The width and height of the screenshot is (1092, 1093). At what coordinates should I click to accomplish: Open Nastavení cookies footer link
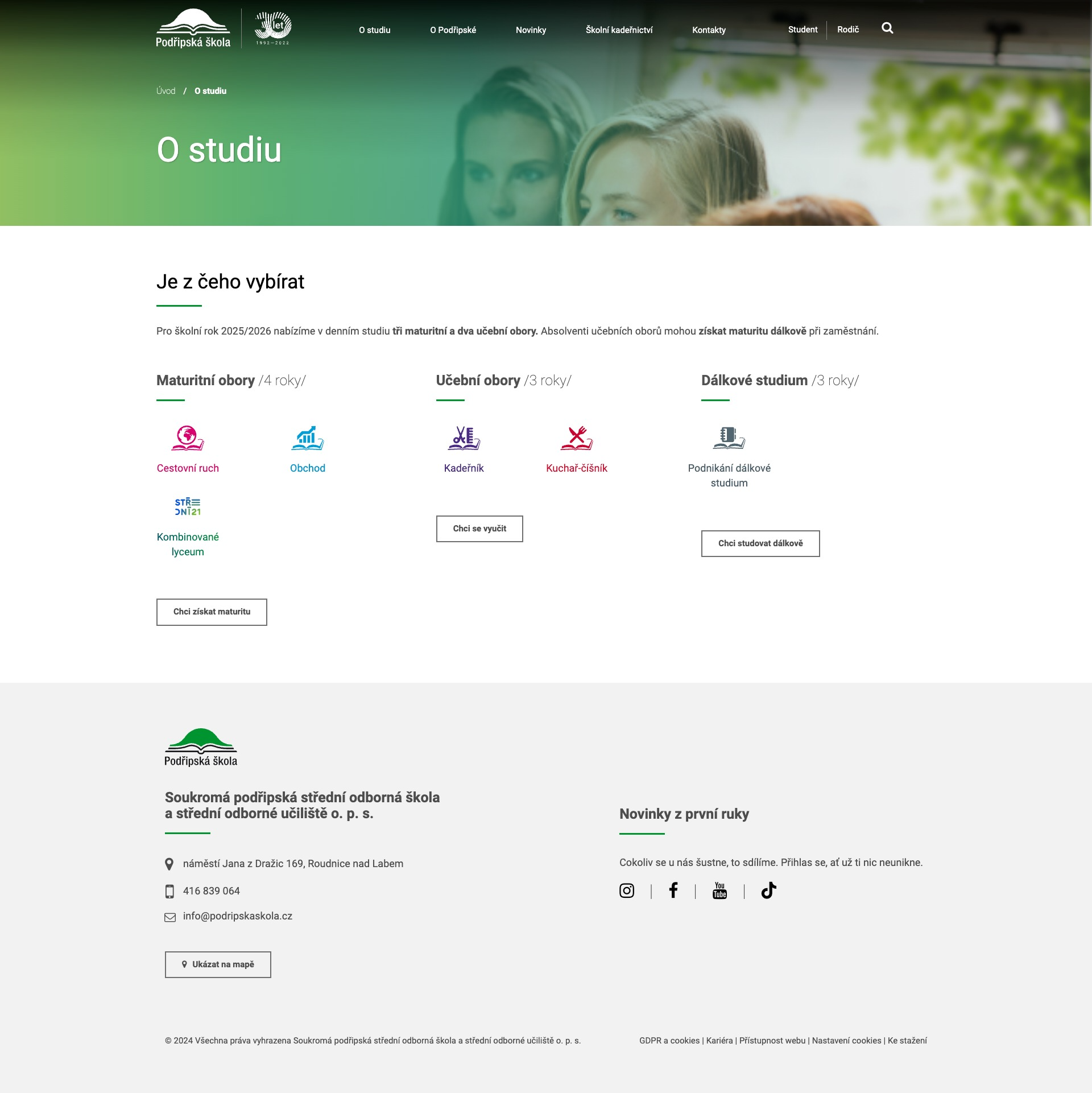pos(847,1041)
